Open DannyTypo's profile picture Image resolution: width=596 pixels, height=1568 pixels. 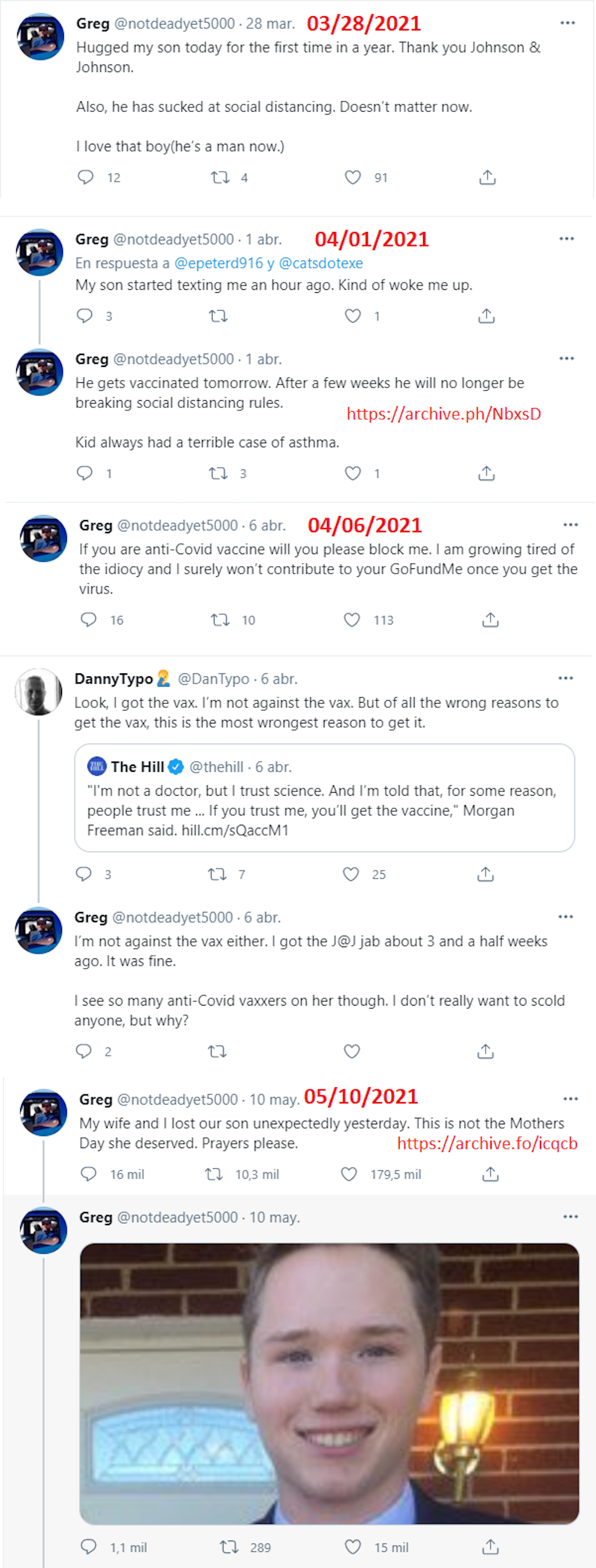pyautogui.click(x=38, y=691)
